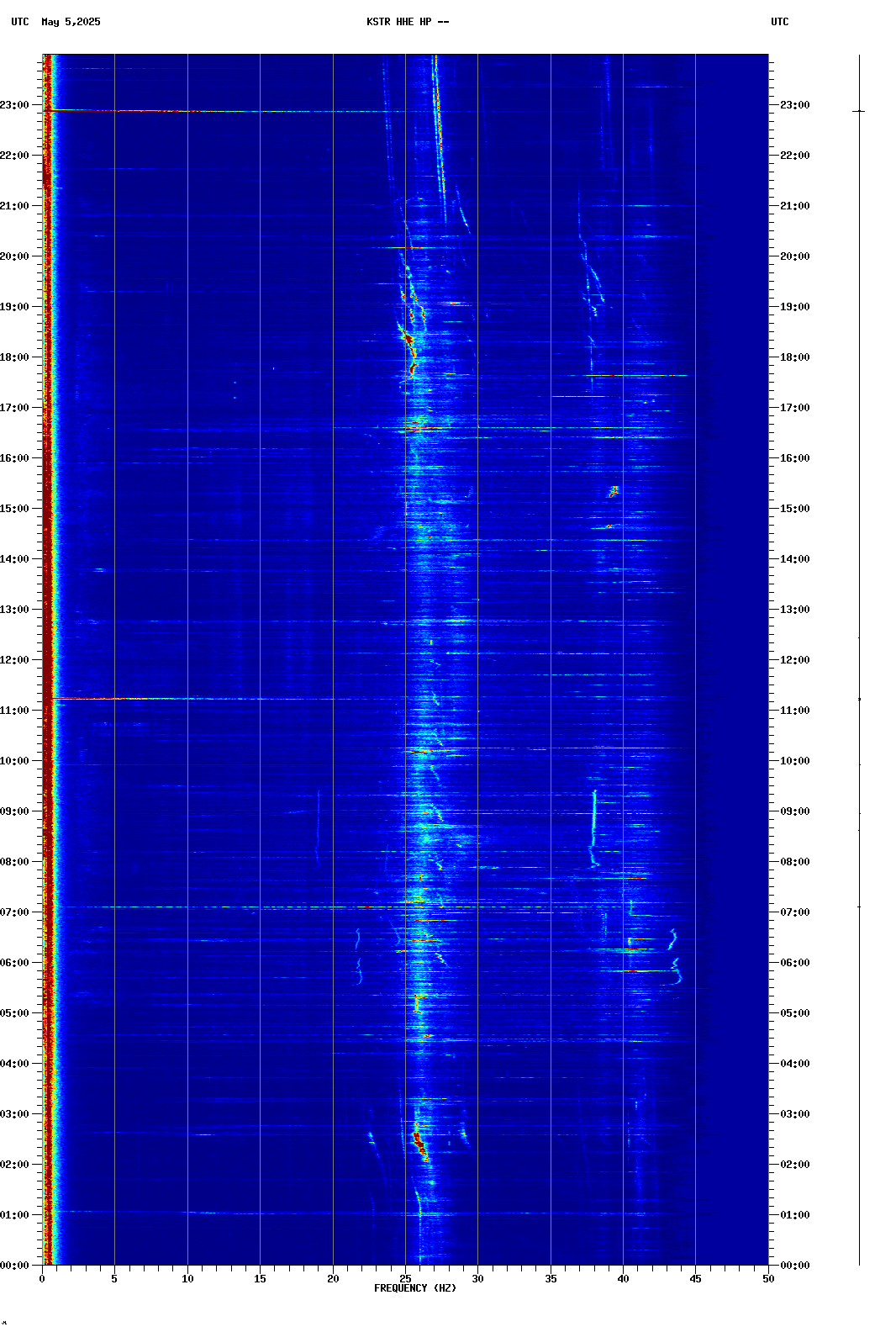
Task: Click the right-axis 15:00 time label
Action: [x=795, y=509]
